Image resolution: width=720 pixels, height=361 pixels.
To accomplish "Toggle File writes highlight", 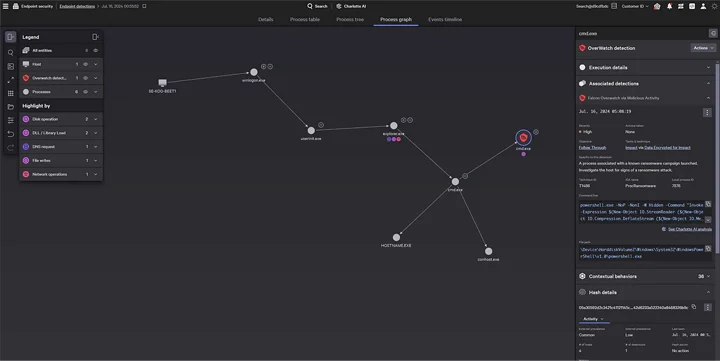I will 26,160.
